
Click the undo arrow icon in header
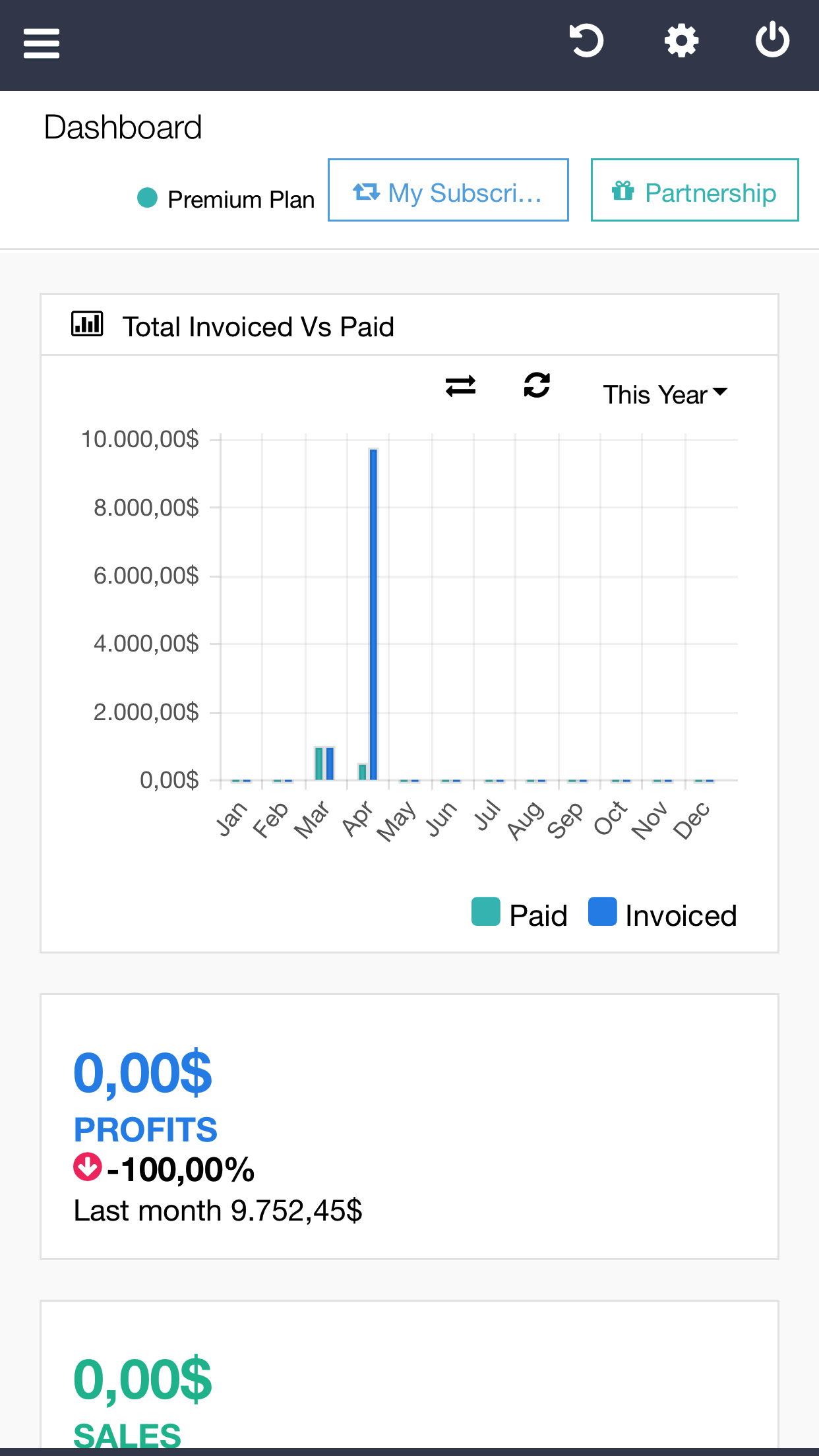coord(586,41)
